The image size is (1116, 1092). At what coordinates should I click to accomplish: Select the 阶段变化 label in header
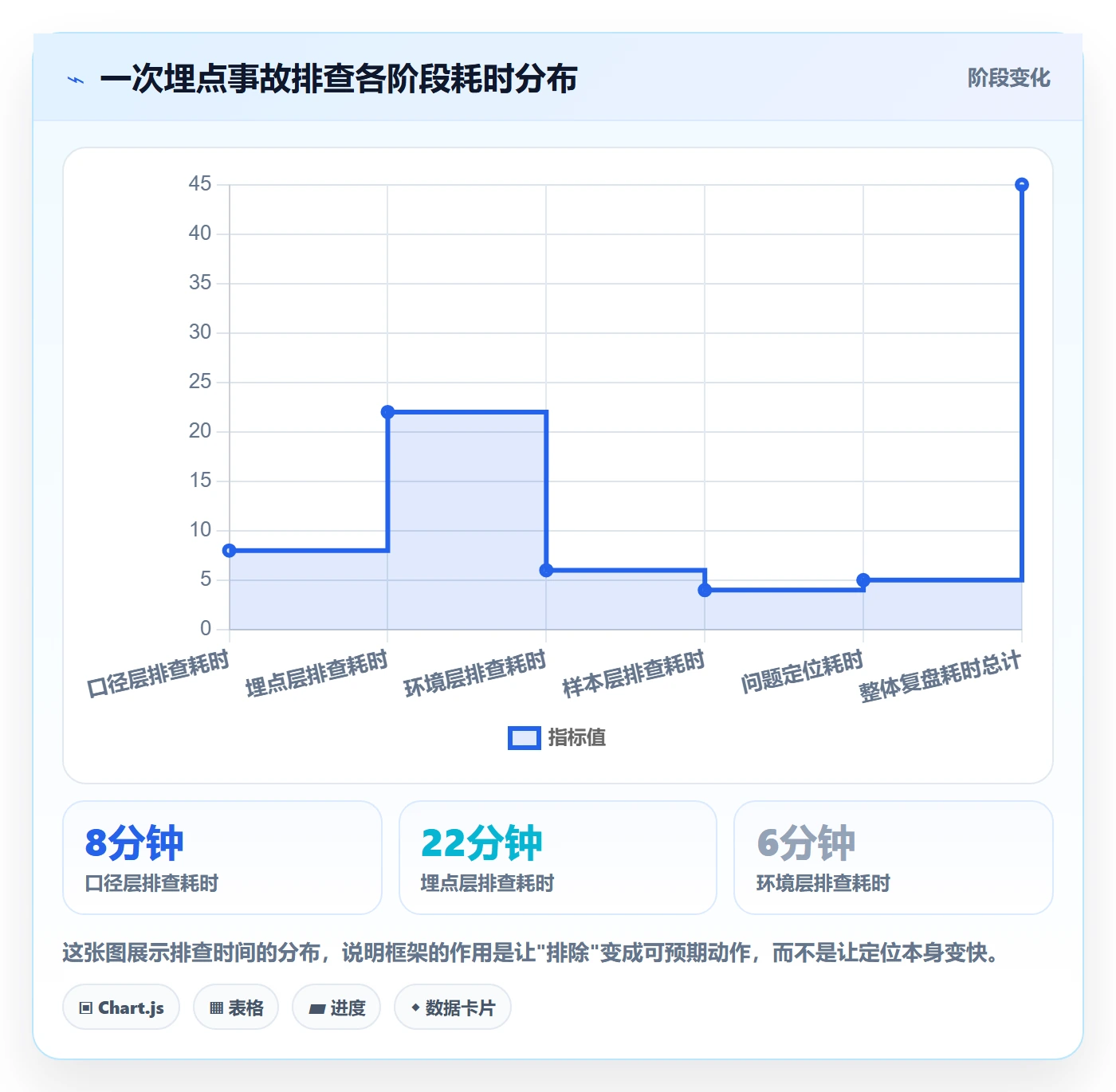point(1008,78)
